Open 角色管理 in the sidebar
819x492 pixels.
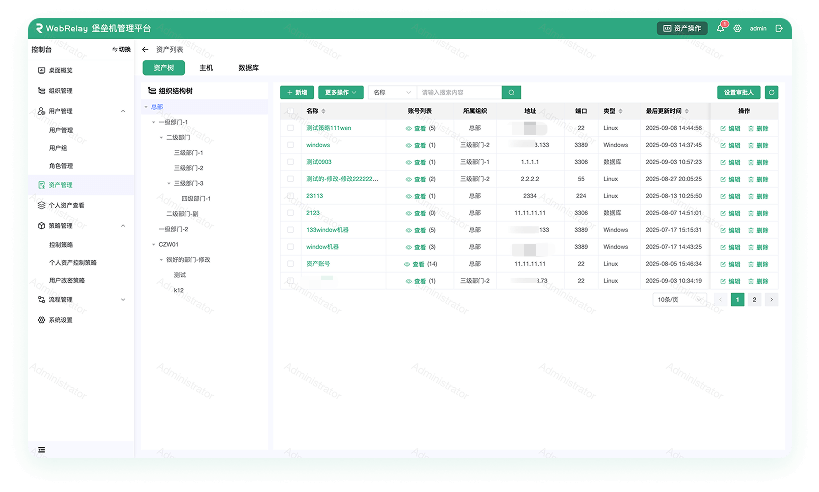61,166
